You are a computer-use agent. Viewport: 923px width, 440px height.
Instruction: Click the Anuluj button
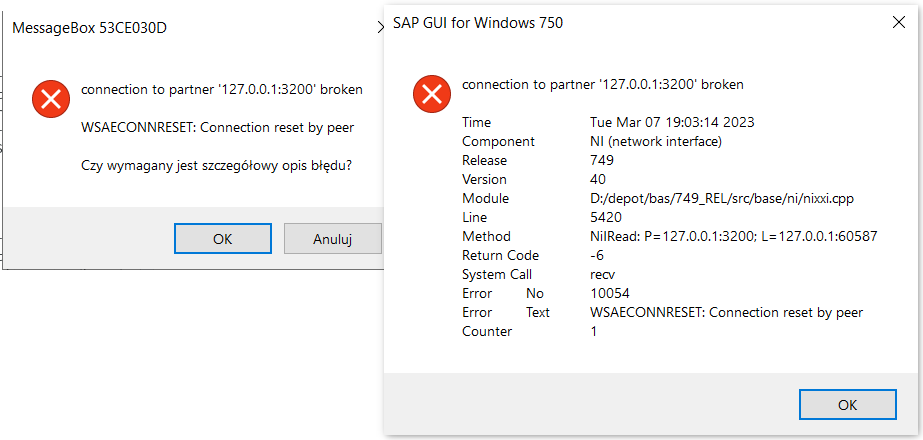[332, 239]
